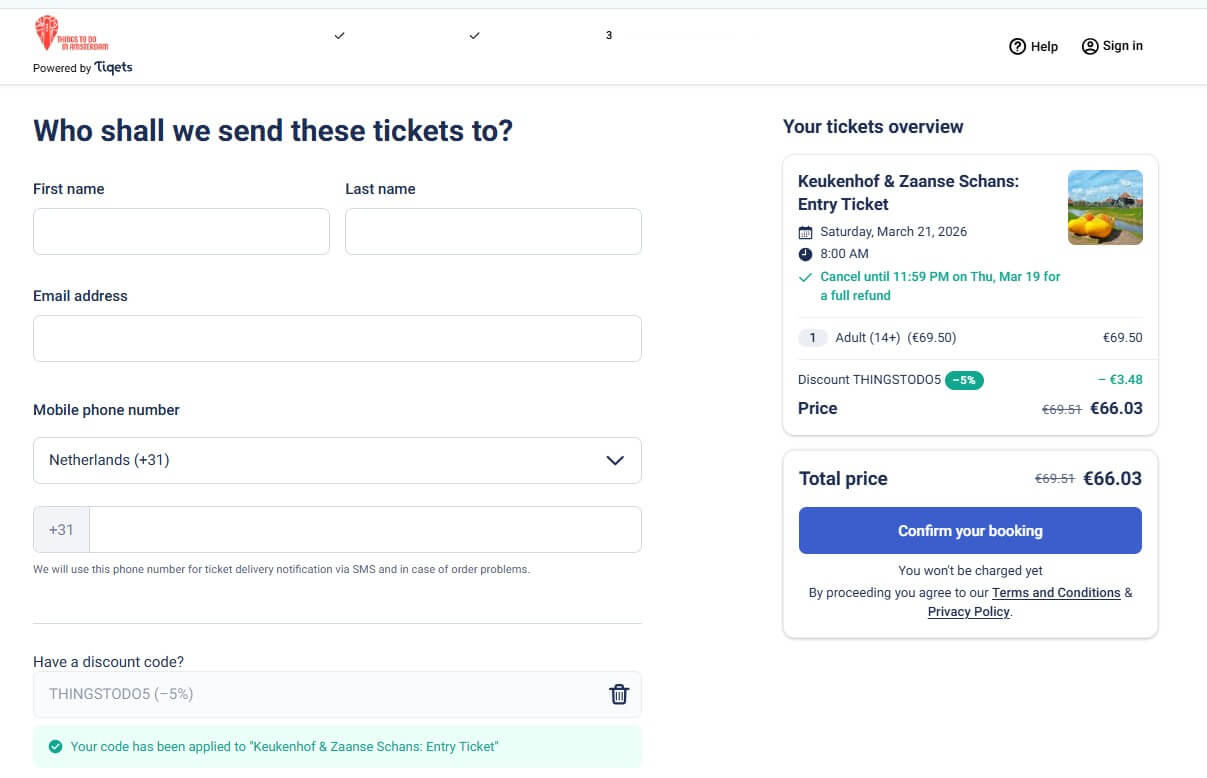Screen dimensions: 1207x778
Task: Open the Terms and Conditions link
Action: pos(1055,593)
